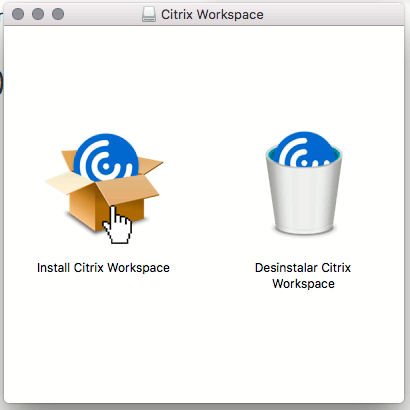This screenshot has width=410, height=410.
Task: Click the disk volume icon in title bar
Action: pos(149,14)
